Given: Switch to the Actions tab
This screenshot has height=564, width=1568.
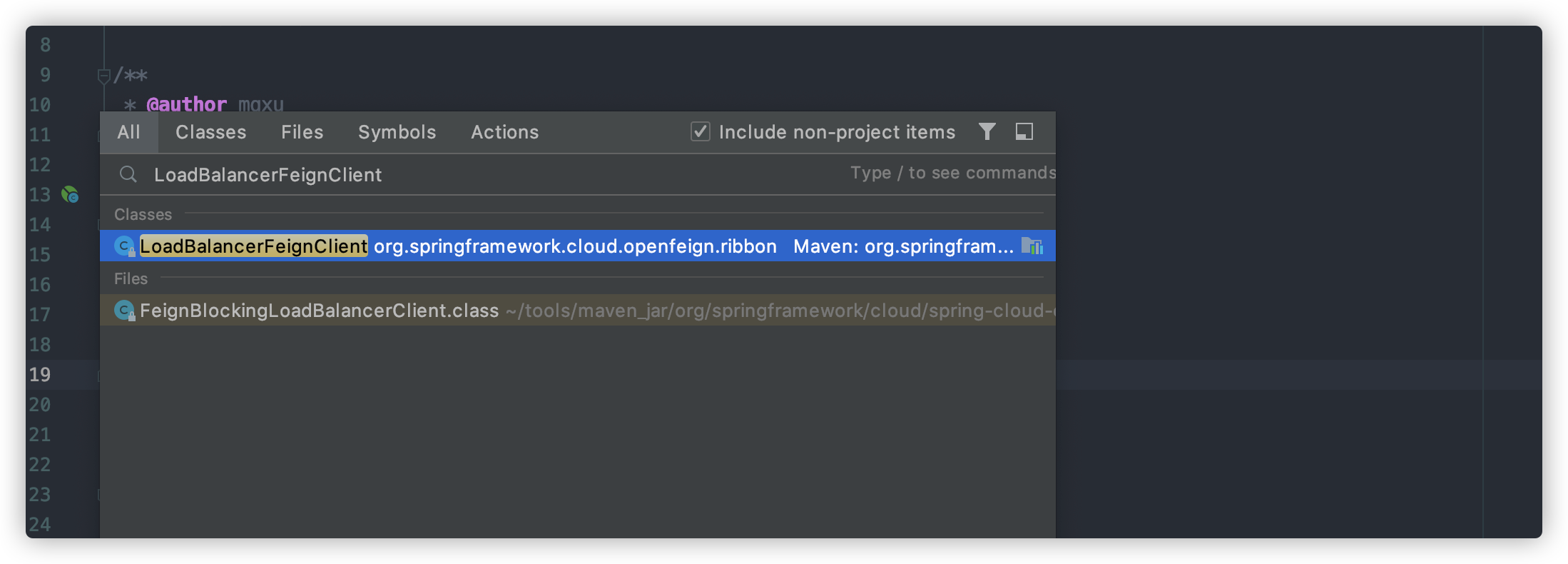Looking at the screenshot, I should pos(504,132).
